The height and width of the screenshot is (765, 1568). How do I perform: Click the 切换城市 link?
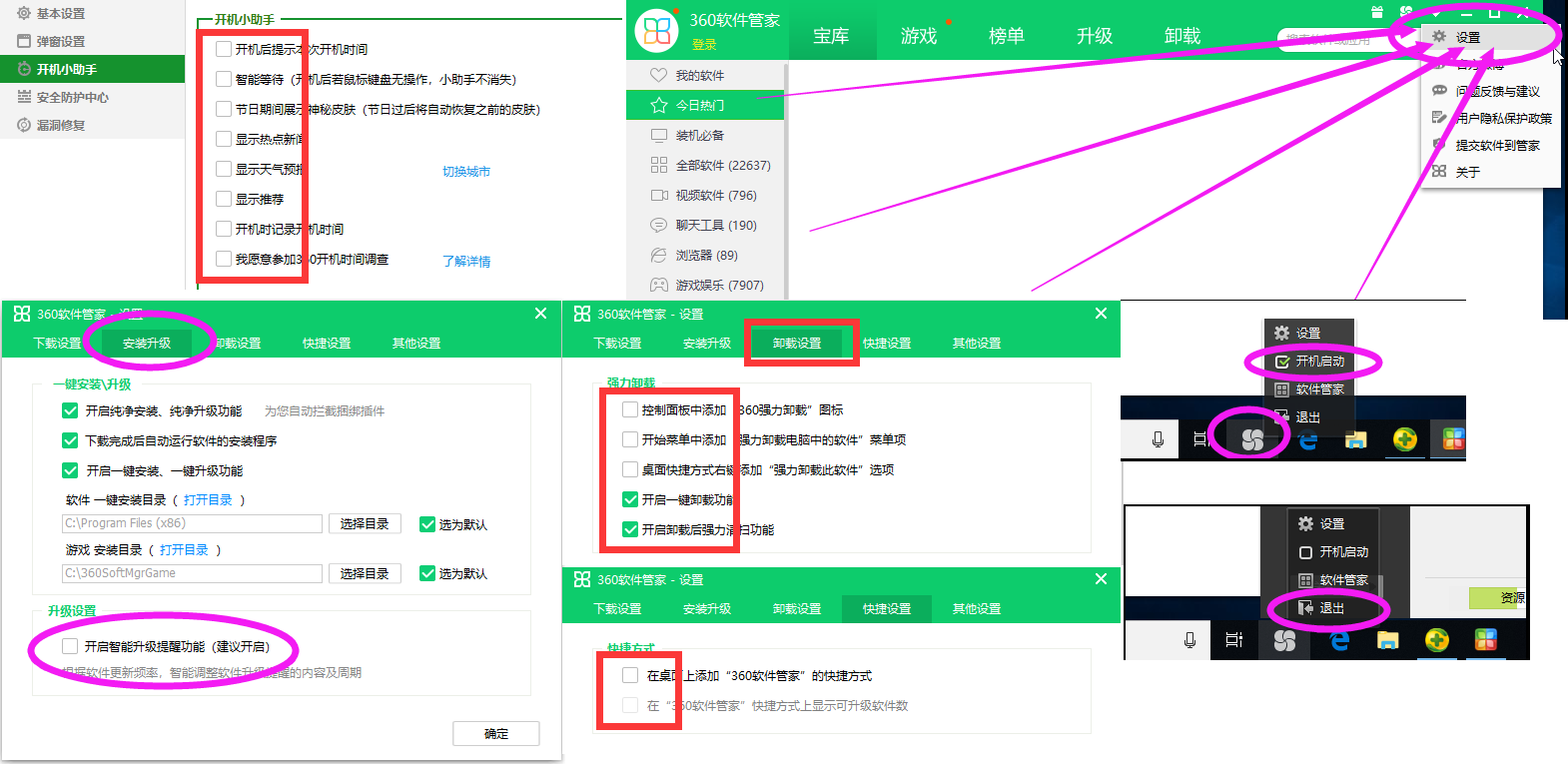(466, 171)
